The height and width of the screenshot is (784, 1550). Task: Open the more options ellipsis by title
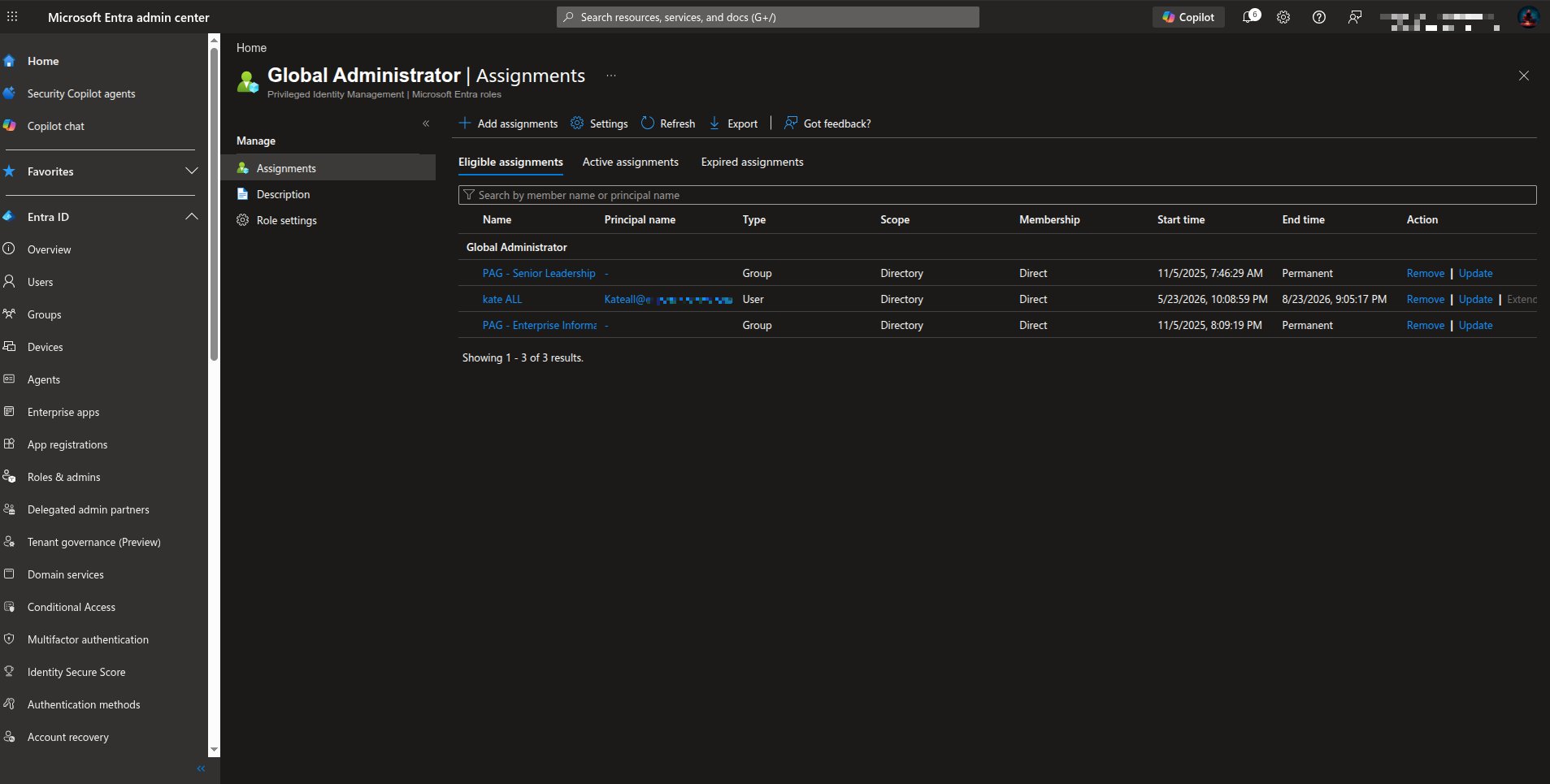point(611,76)
